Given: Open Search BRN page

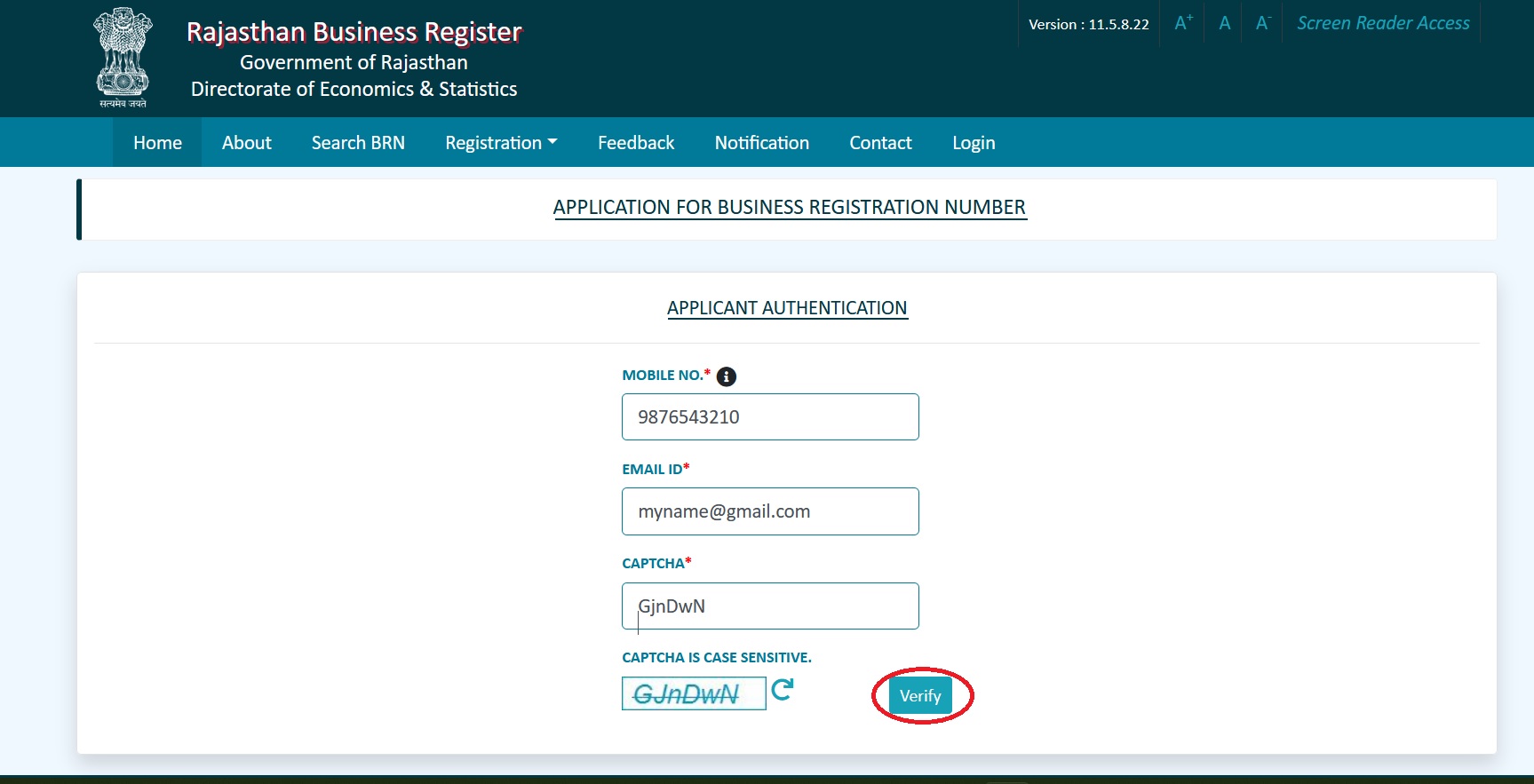Looking at the screenshot, I should point(358,143).
